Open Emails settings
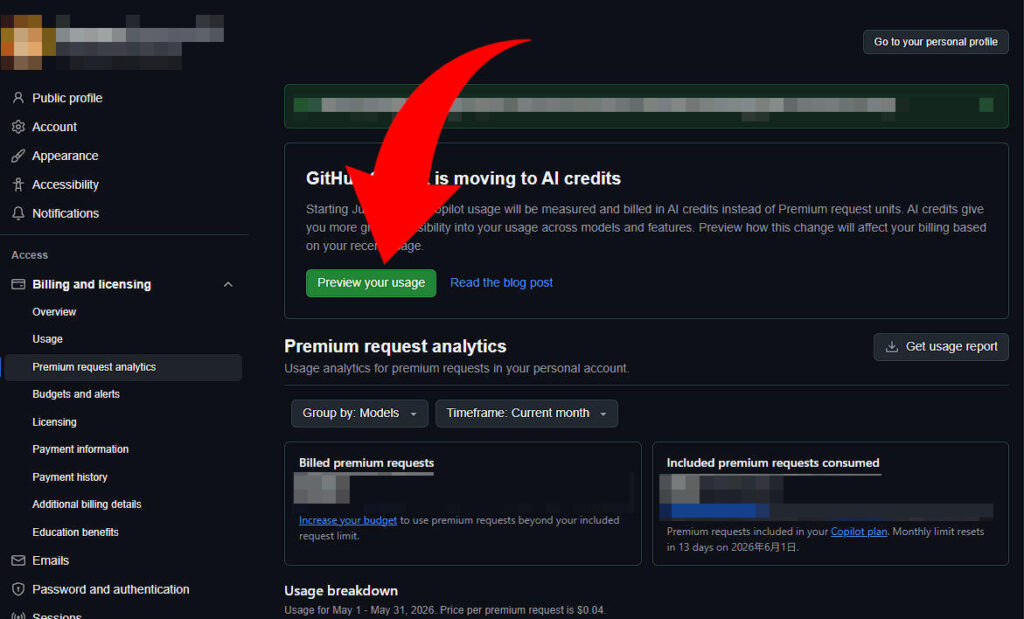This screenshot has height=619, width=1024. click(x=50, y=560)
